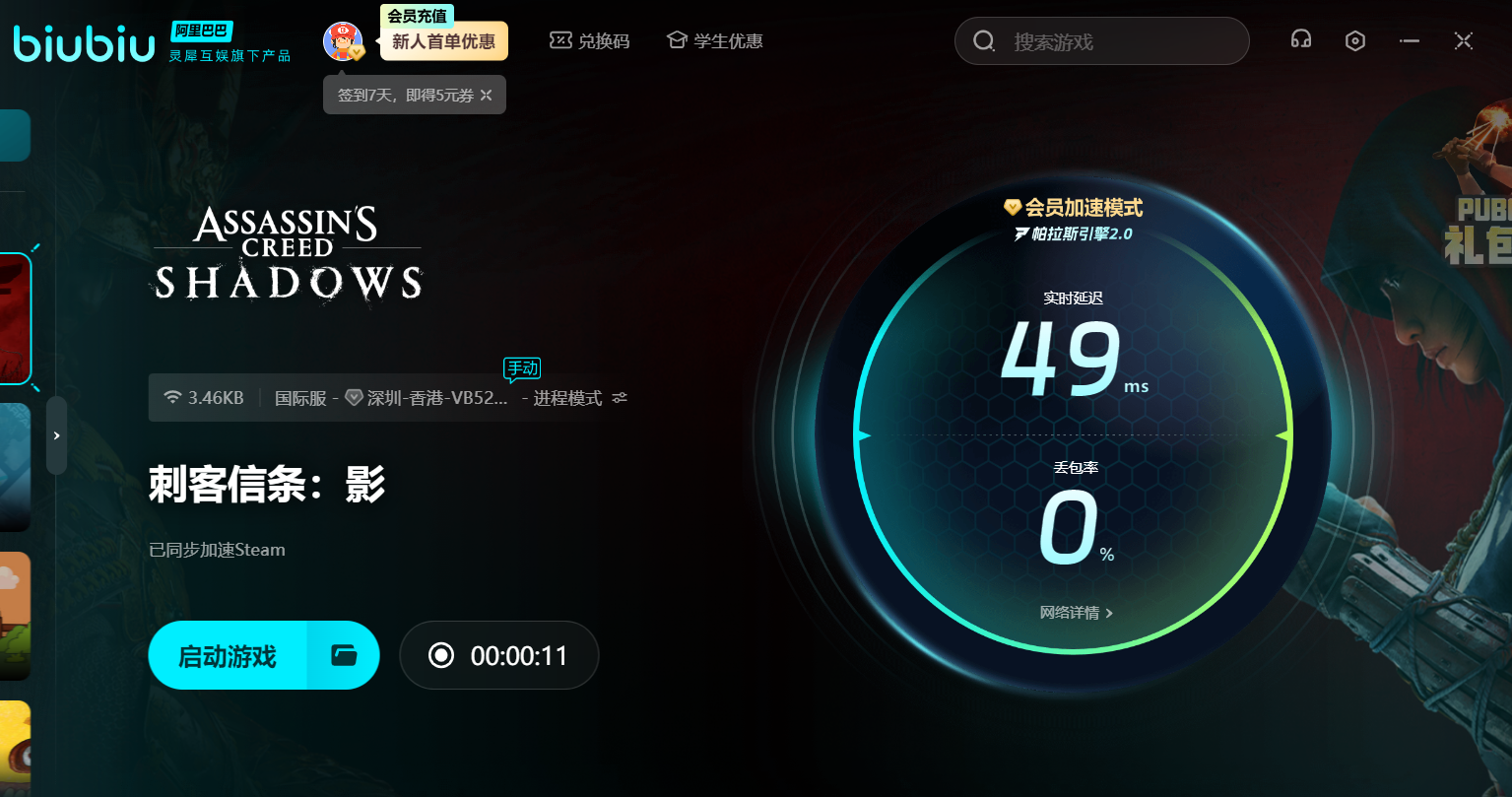Click the user avatar profile icon
The height and width of the screenshot is (797, 1512).
tap(342, 40)
